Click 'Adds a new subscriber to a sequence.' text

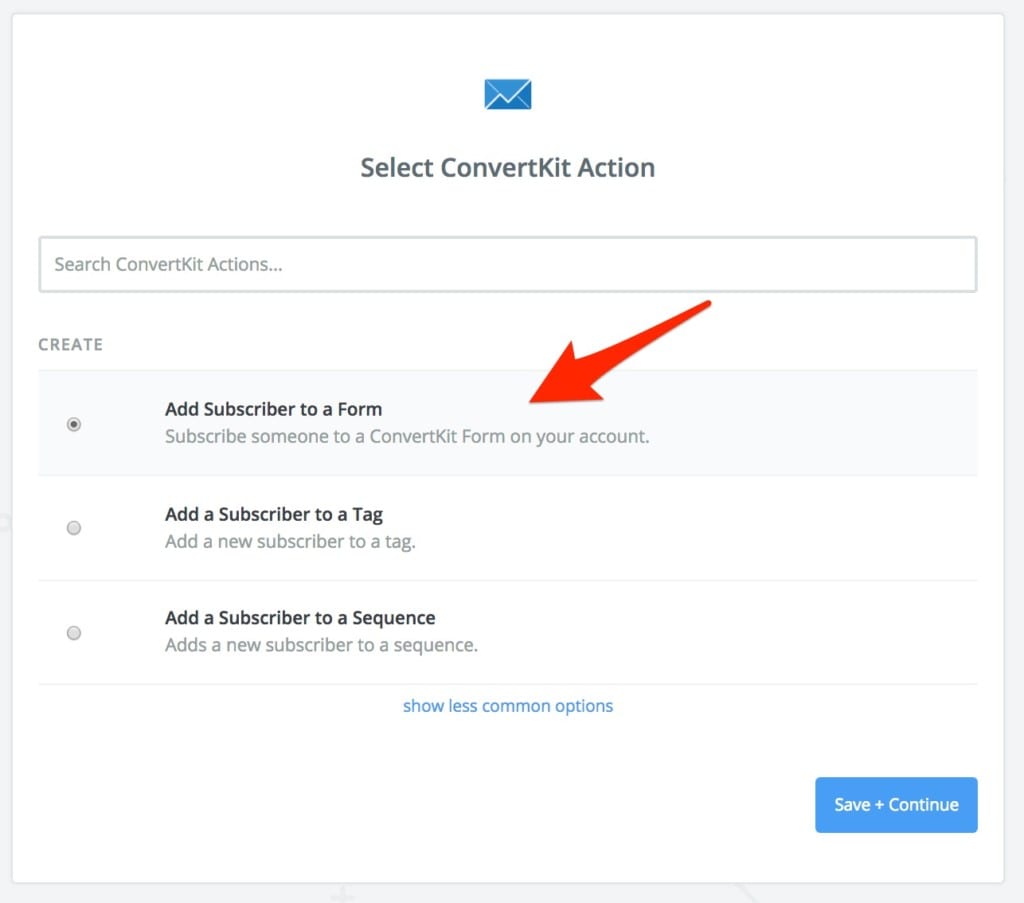pyautogui.click(x=321, y=645)
